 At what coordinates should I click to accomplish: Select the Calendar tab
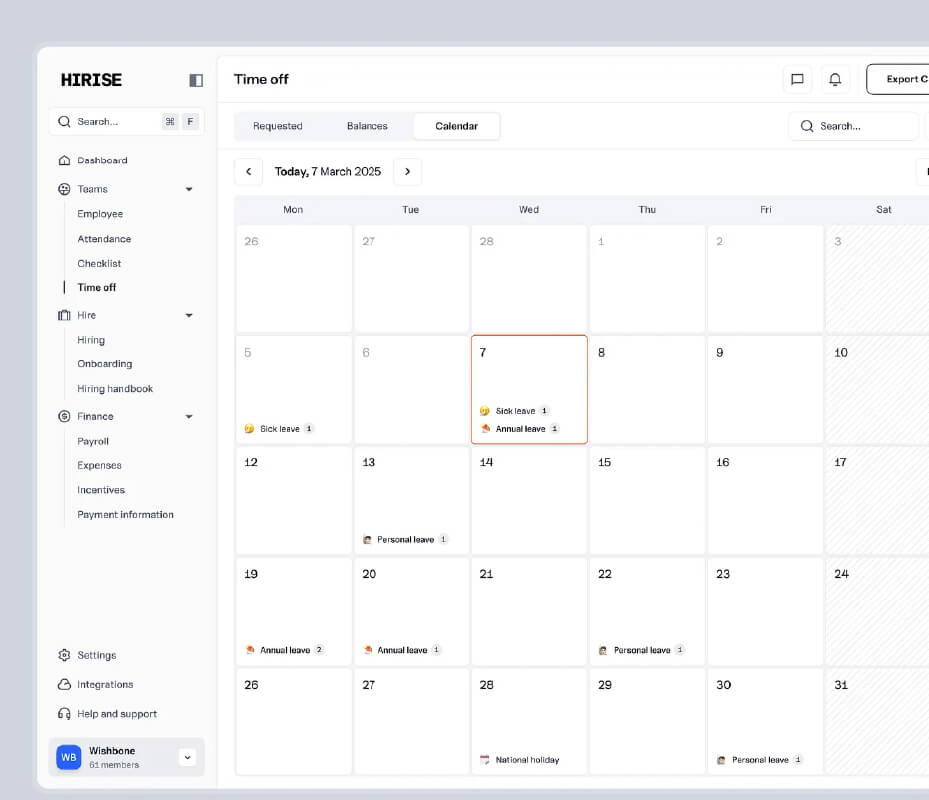click(x=456, y=126)
